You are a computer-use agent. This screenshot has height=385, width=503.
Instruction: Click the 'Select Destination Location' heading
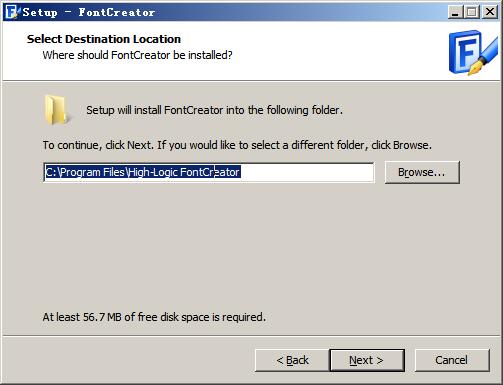tap(104, 39)
